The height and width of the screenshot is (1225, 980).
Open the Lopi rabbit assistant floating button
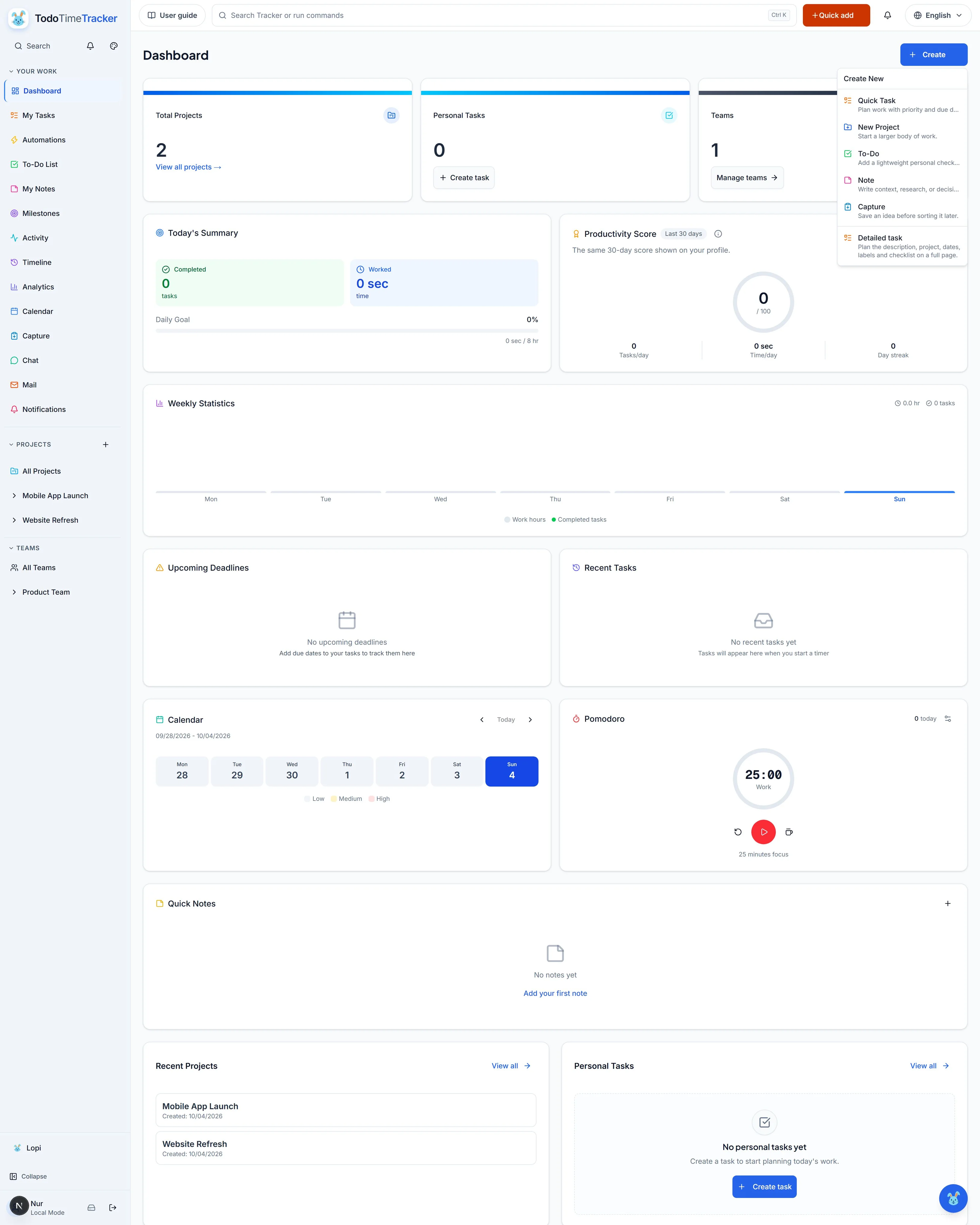[x=953, y=1198]
